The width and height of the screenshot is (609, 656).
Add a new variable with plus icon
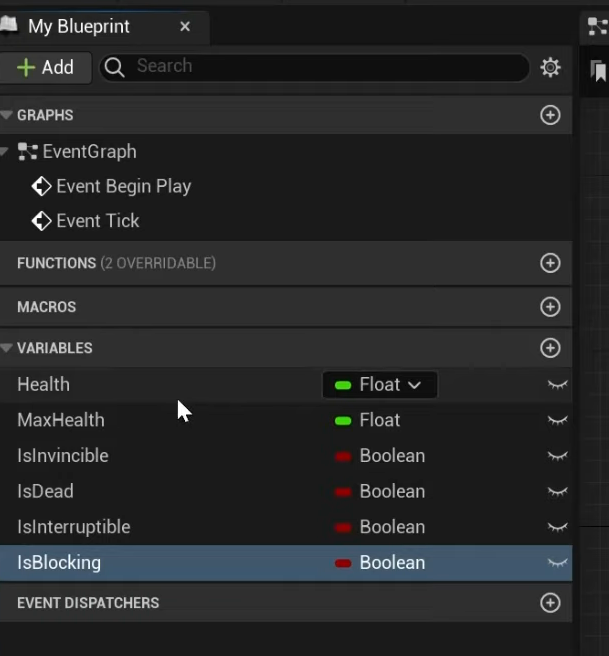click(550, 348)
